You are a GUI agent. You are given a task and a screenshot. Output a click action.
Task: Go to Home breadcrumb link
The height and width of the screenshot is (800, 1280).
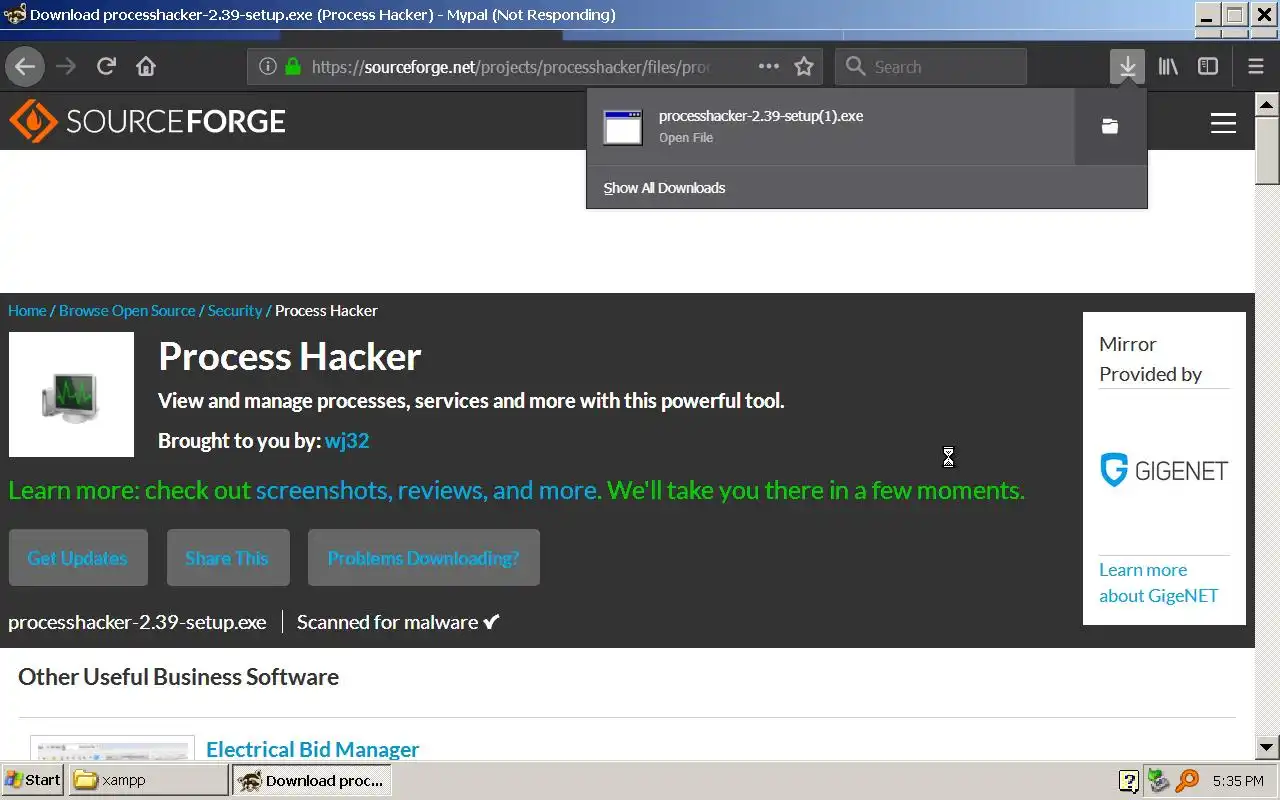(27, 311)
